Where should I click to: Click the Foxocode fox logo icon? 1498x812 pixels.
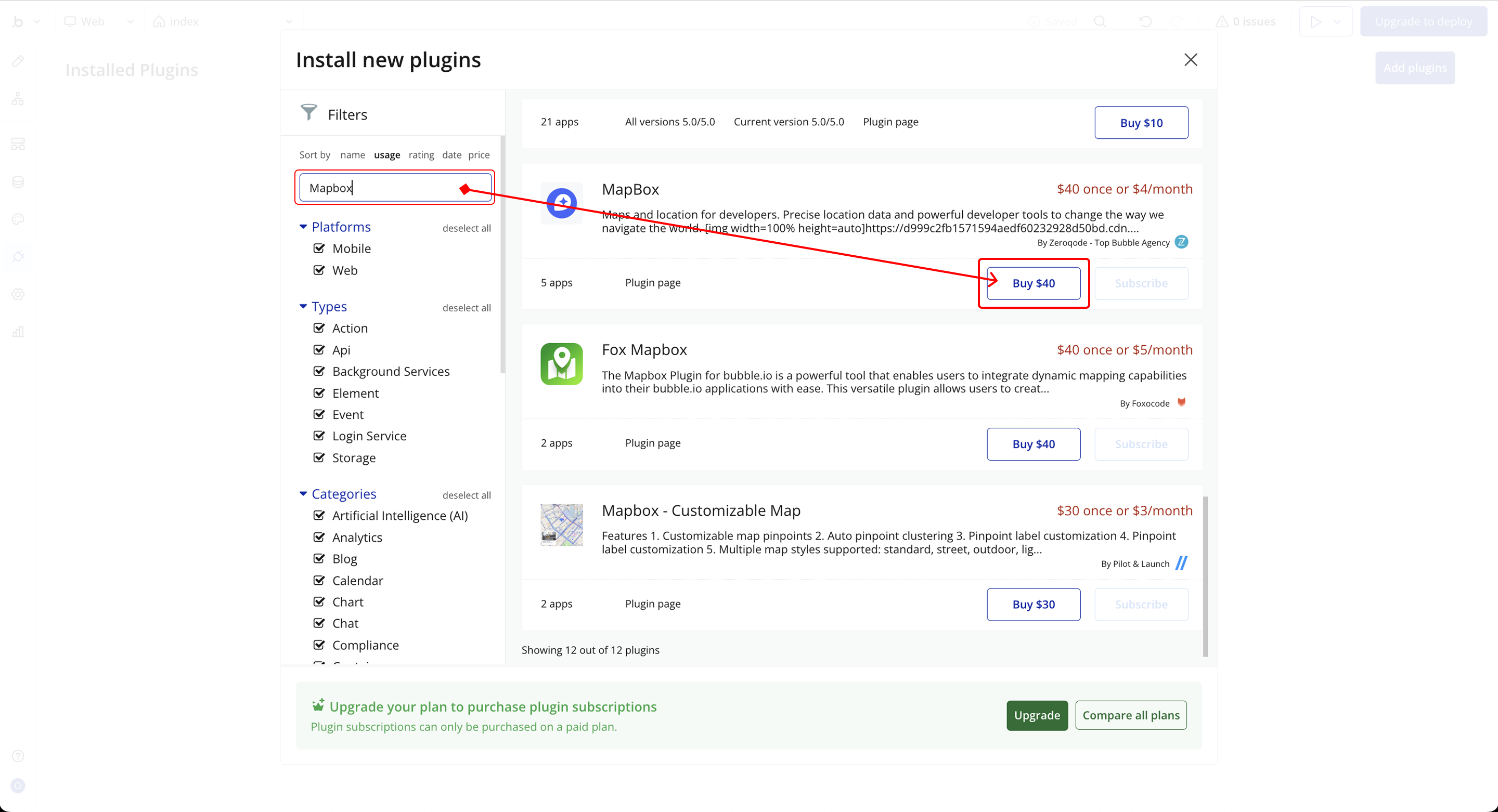click(x=1181, y=402)
